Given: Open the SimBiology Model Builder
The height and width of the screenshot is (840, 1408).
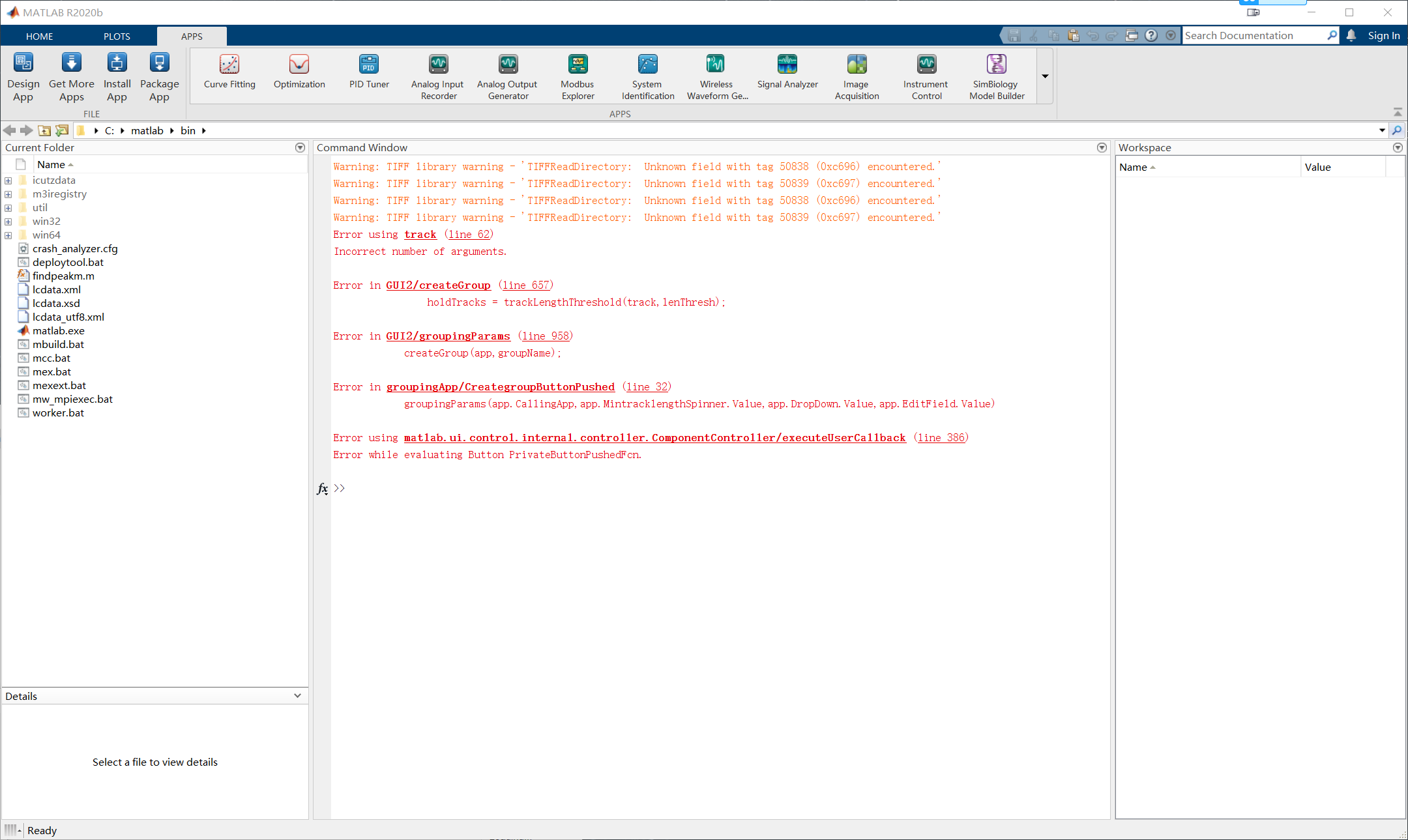Looking at the screenshot, I should (x=995, y=75).
